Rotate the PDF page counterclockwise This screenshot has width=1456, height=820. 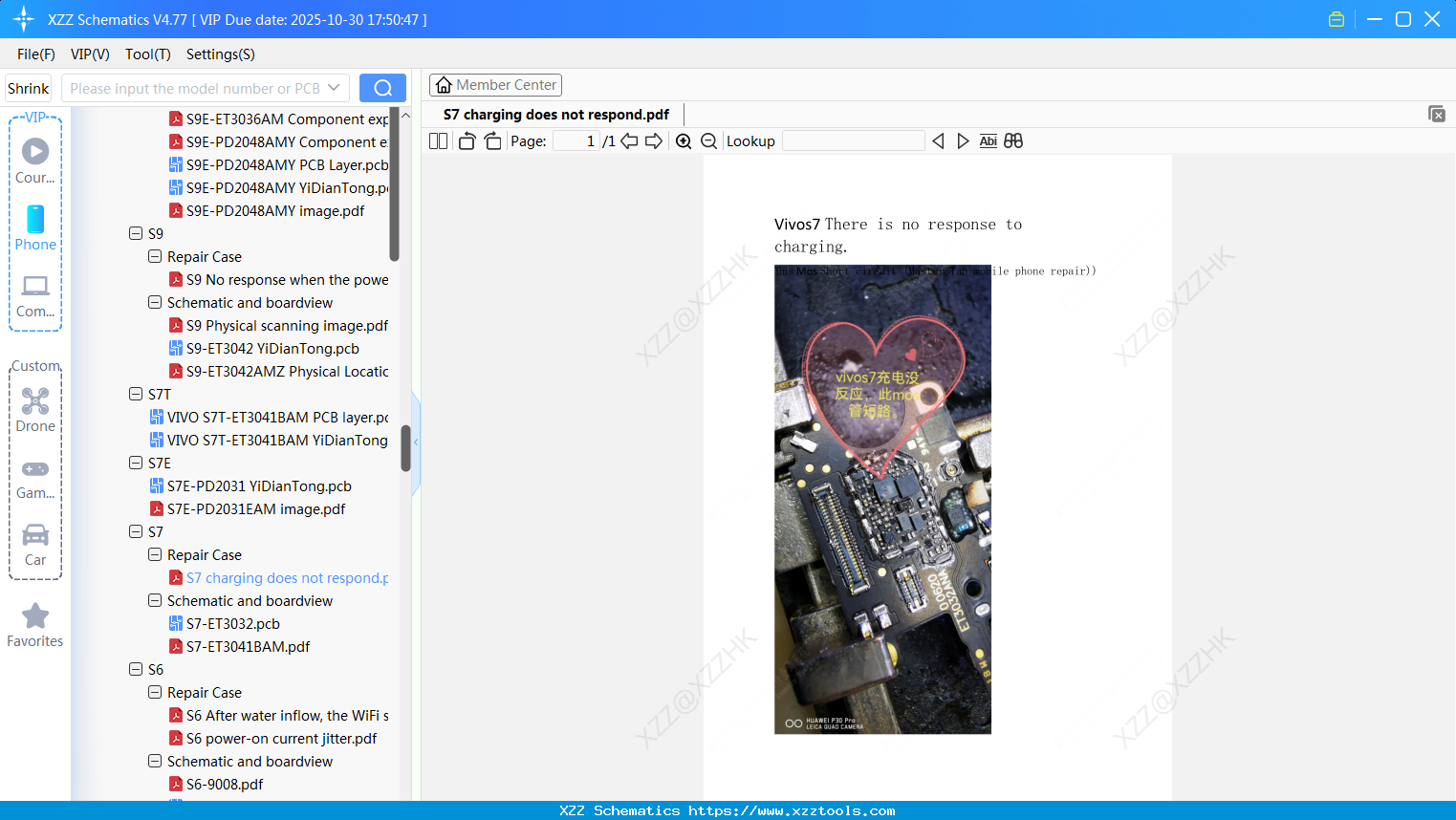(467, 141)
